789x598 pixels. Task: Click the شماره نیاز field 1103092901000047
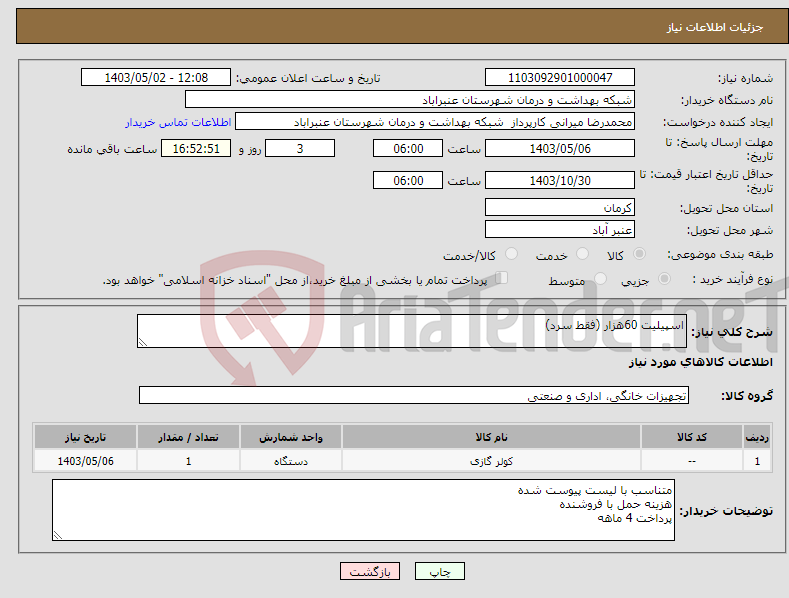(x=560, y=78)
